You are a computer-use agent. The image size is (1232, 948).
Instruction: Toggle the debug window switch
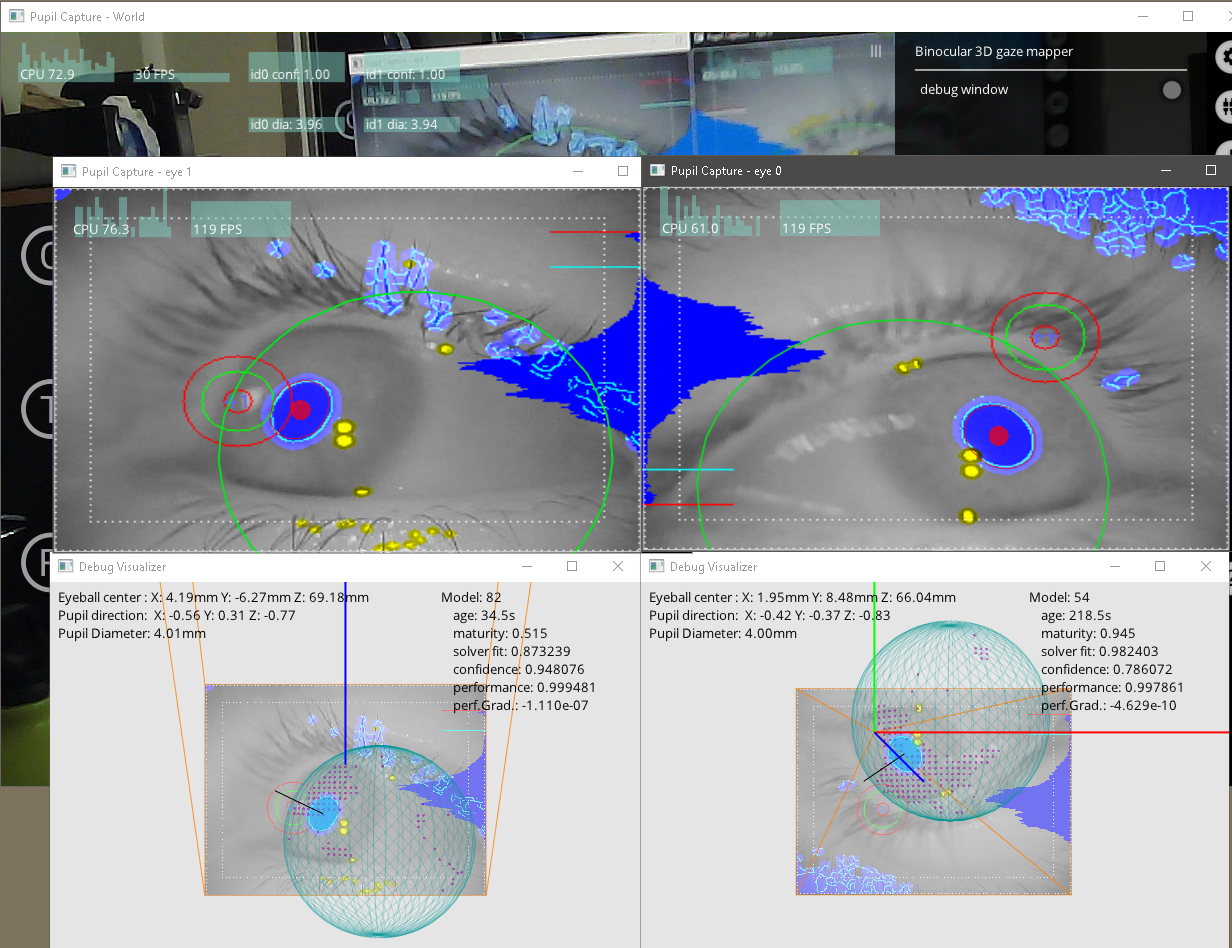pyautogui.click(x=1171, y=89)
